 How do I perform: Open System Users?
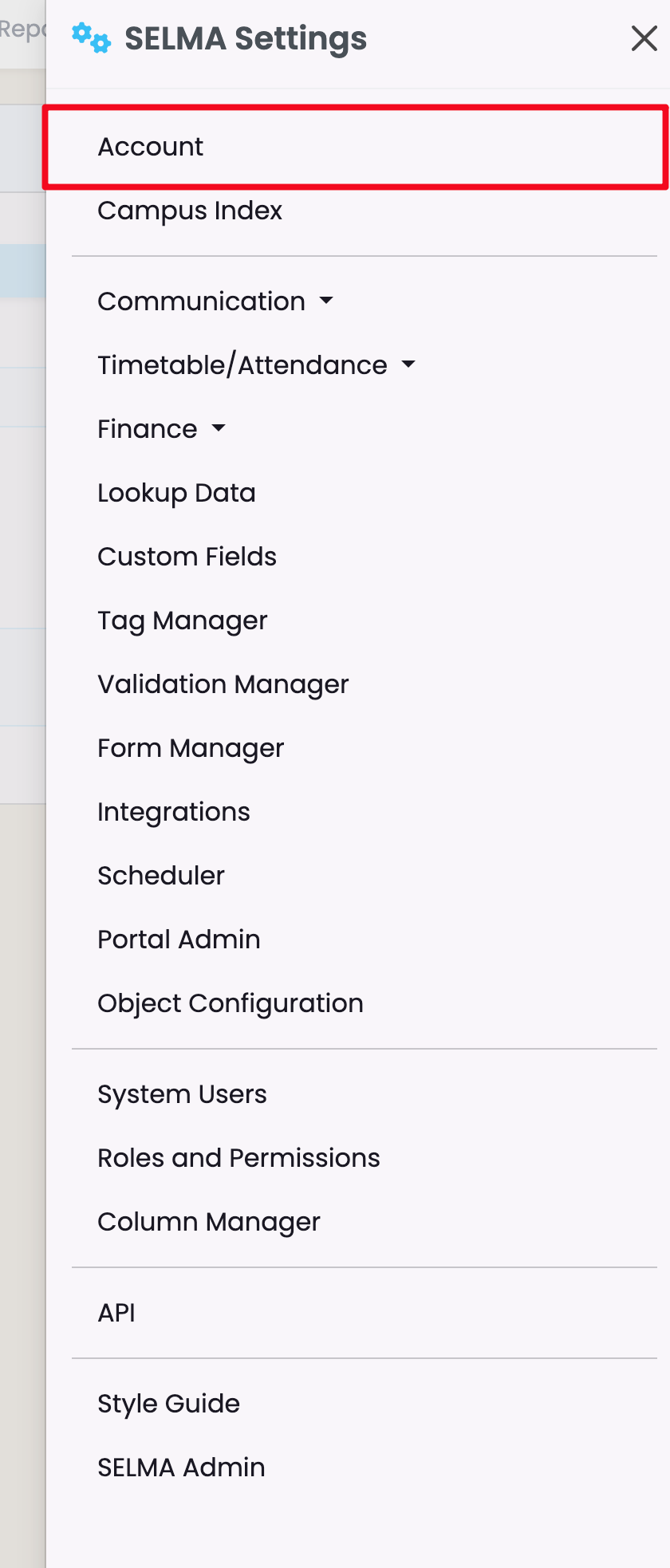pyautogui.click(x=182, y=1094)
